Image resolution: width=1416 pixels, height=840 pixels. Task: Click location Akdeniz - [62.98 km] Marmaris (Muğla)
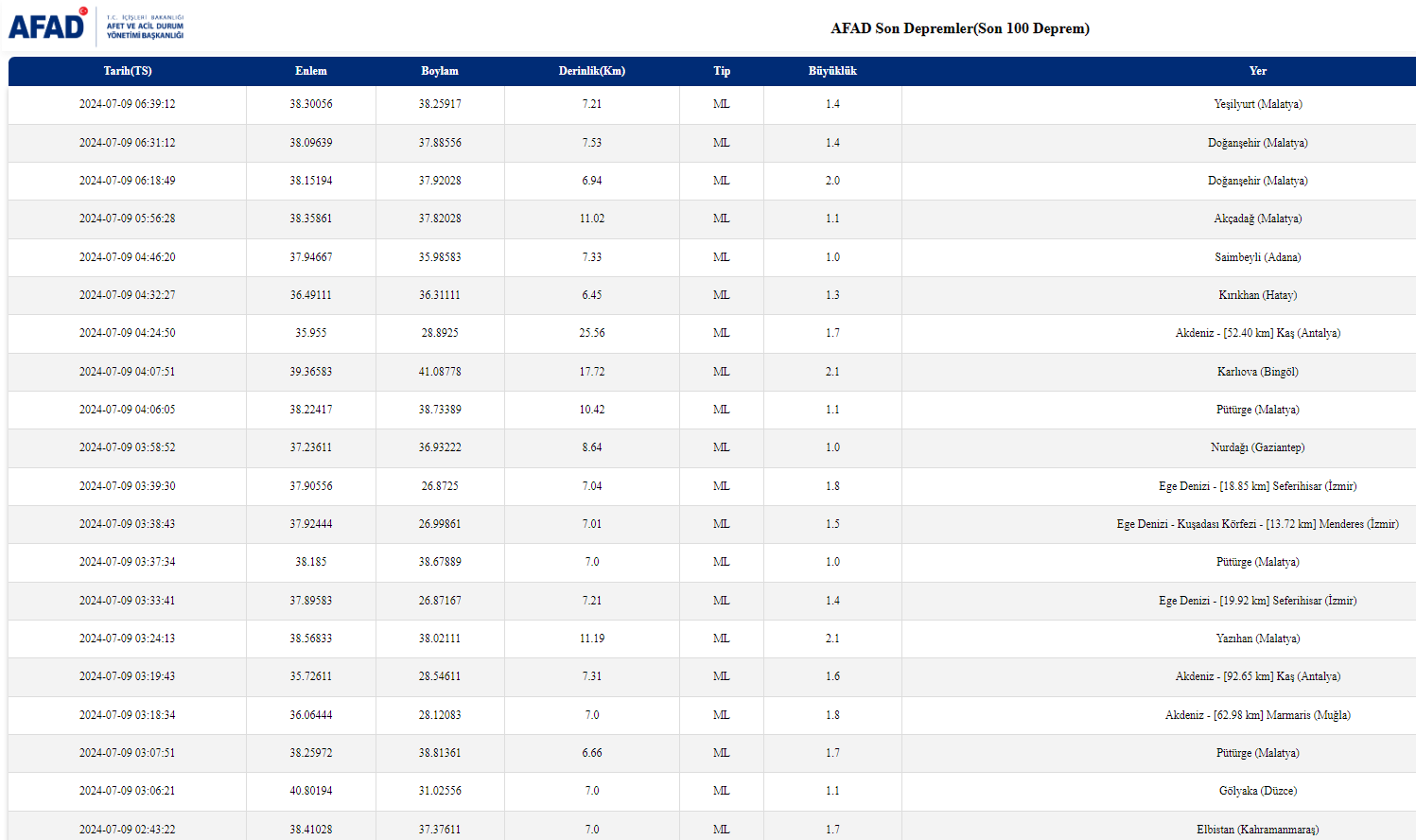point(1258,715)
